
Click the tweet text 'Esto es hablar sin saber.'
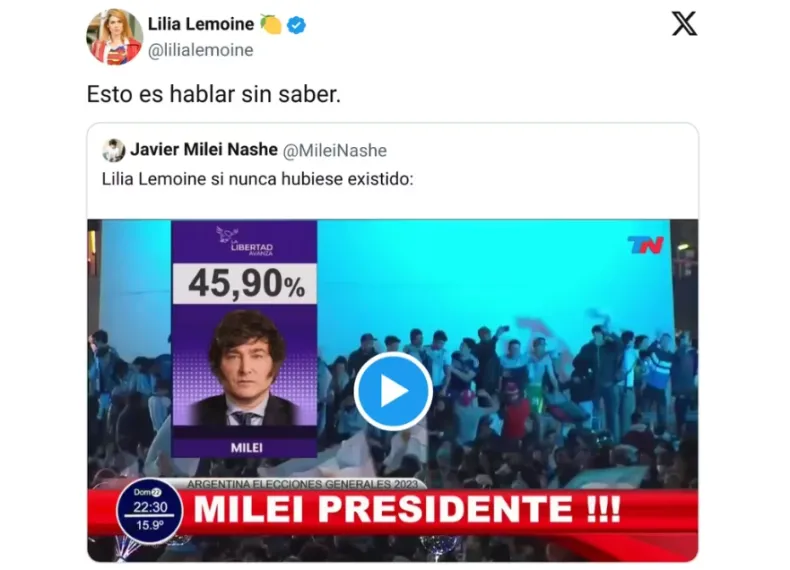214,94
